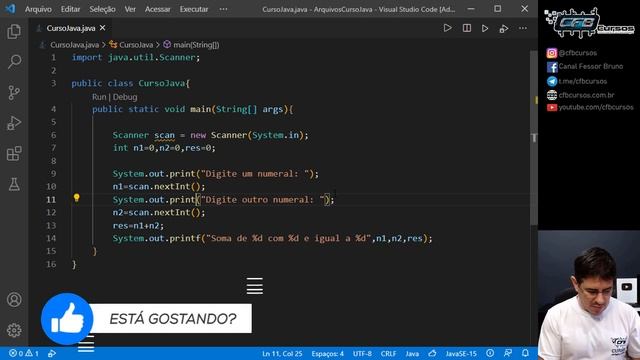Open the Executar menu
640x360 pixels.
[x=194, y=9]
